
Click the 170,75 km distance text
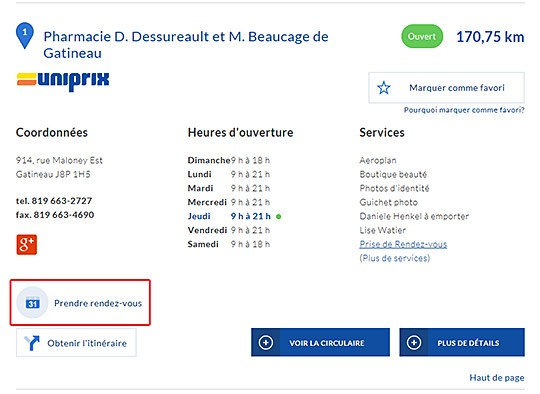(x=490, y=37)
